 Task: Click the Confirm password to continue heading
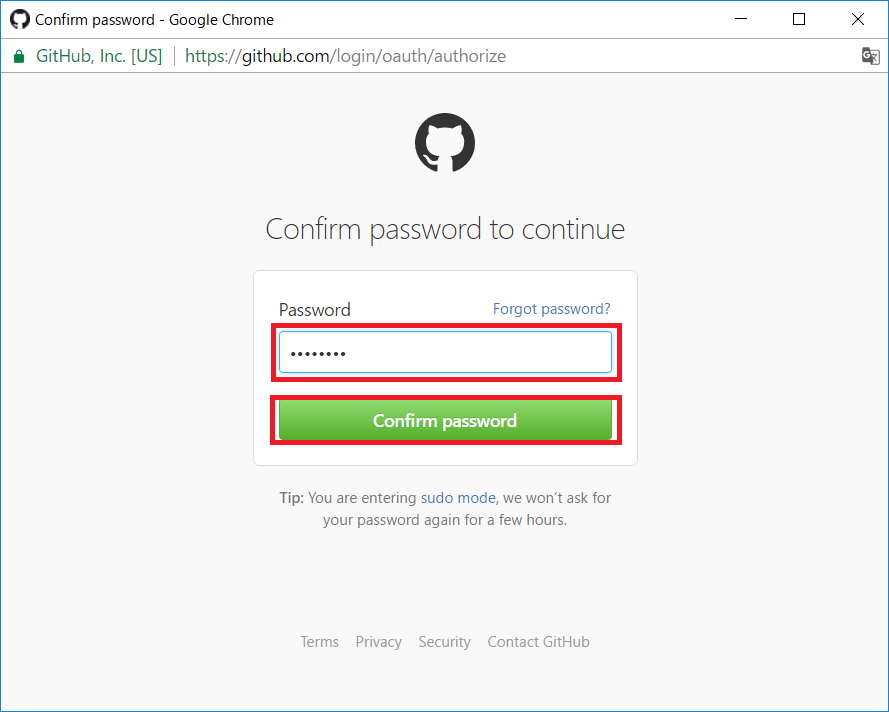click(x=445, y=229)
